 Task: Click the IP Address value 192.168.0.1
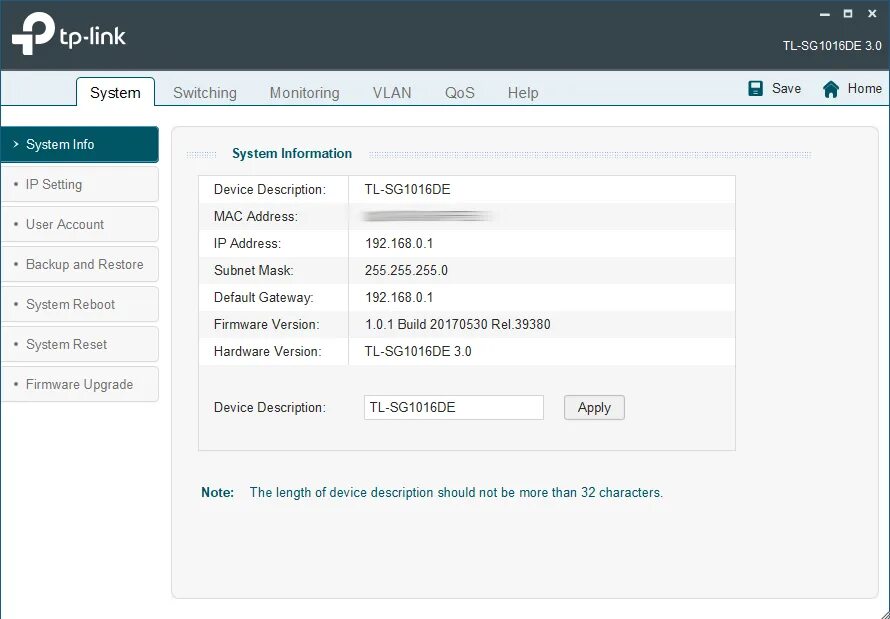coord(399,243)
